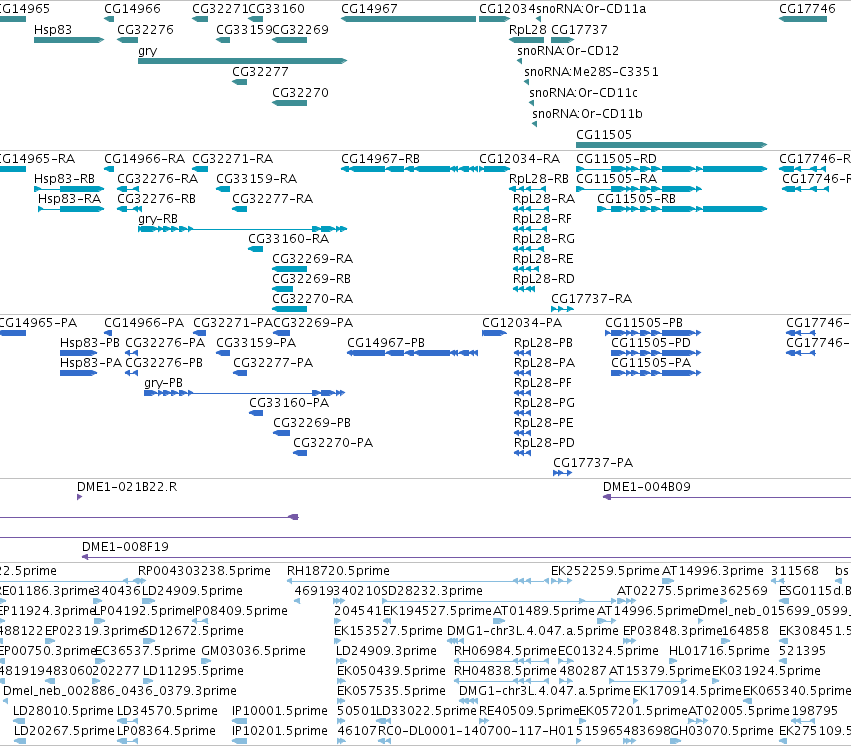
Task: Click RH18720.5prime EST label
Action: pyautogui.click(x=338, y=571)
